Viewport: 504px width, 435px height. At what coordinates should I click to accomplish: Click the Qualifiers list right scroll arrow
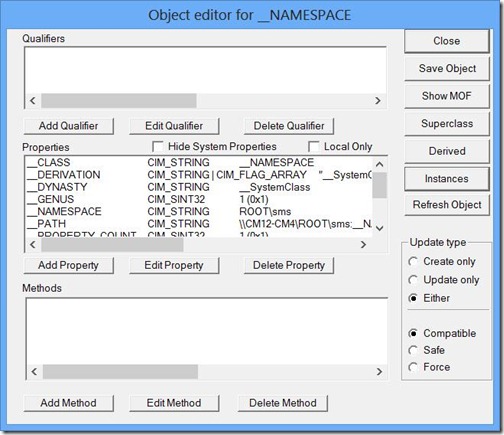tap(378, 101)
